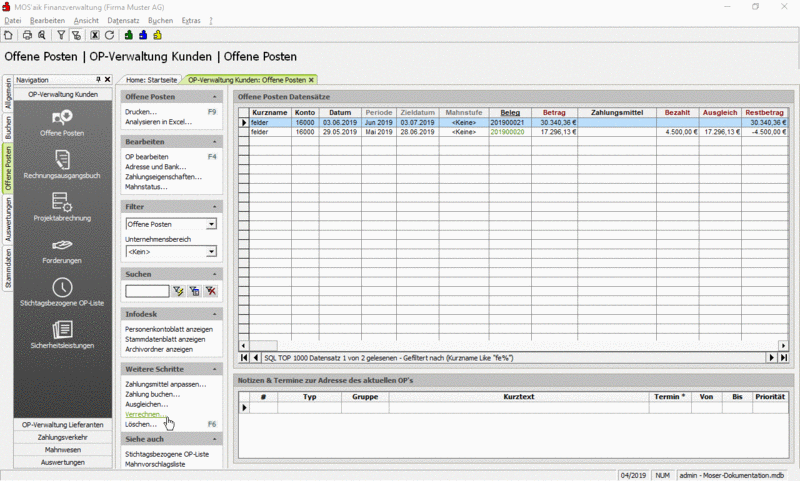This screenshot has width=800, height=481.
Task: Click the Suchen text input field
Action: point(147,291)
